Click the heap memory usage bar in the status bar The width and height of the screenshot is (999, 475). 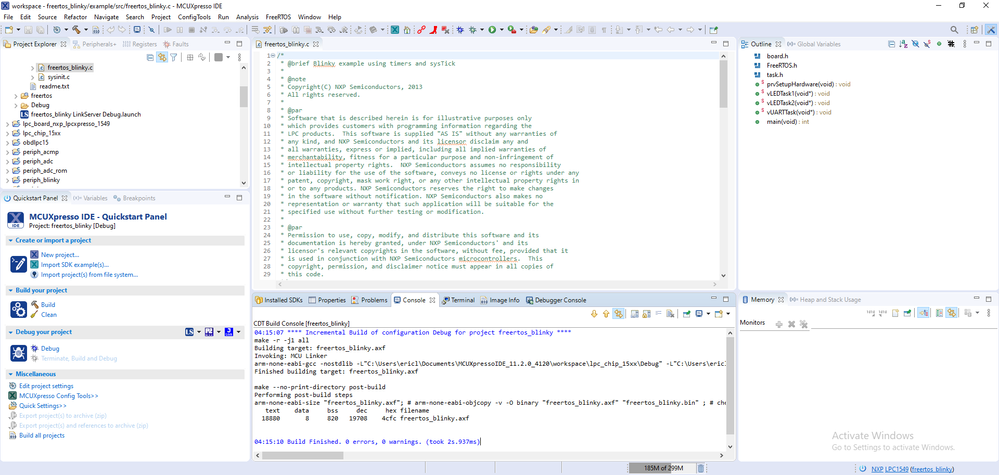point(661,469)
